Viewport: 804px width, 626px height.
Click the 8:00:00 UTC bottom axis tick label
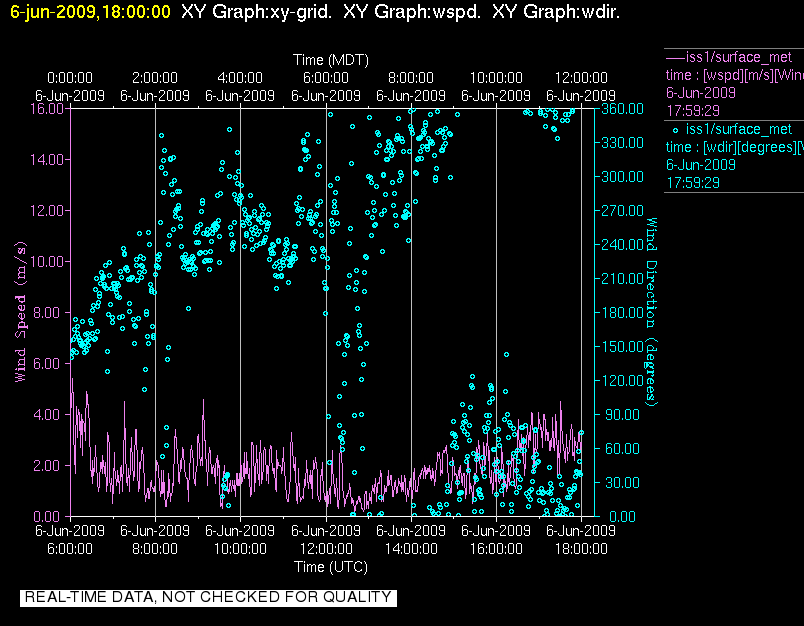tap(155, 548)
